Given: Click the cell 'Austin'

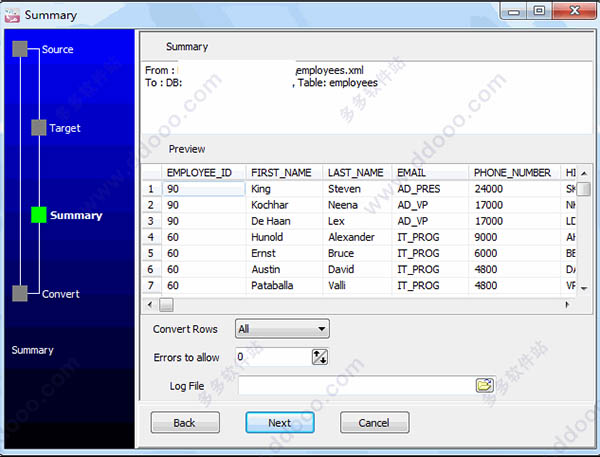Looking at the screenshot, I should (284, 269).
